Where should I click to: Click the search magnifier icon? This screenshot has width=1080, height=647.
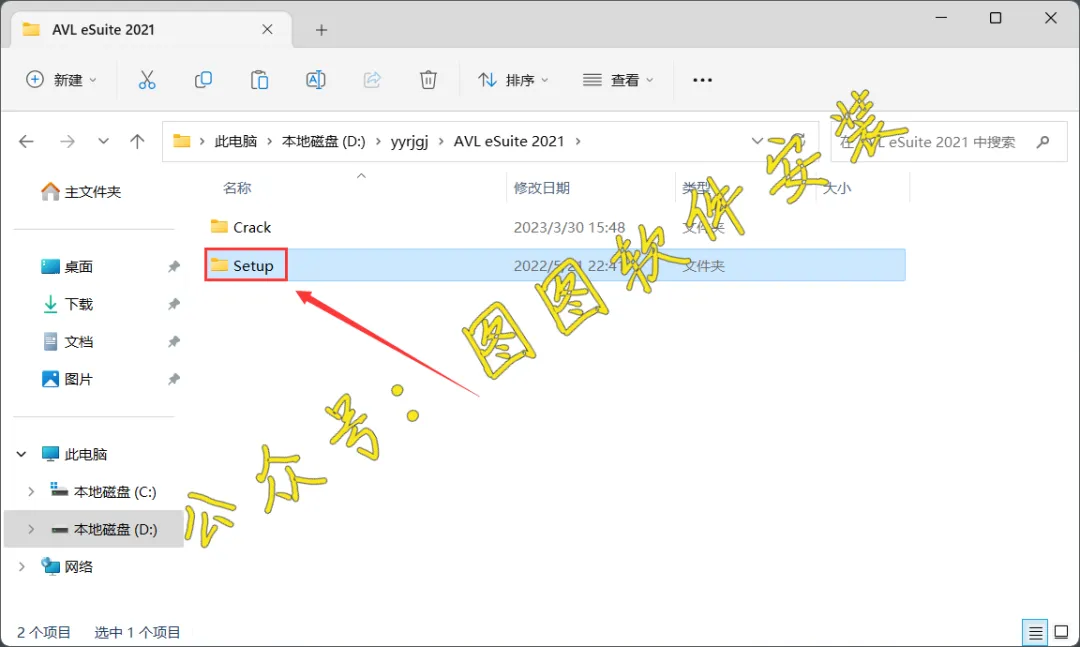coord(1043,142)
